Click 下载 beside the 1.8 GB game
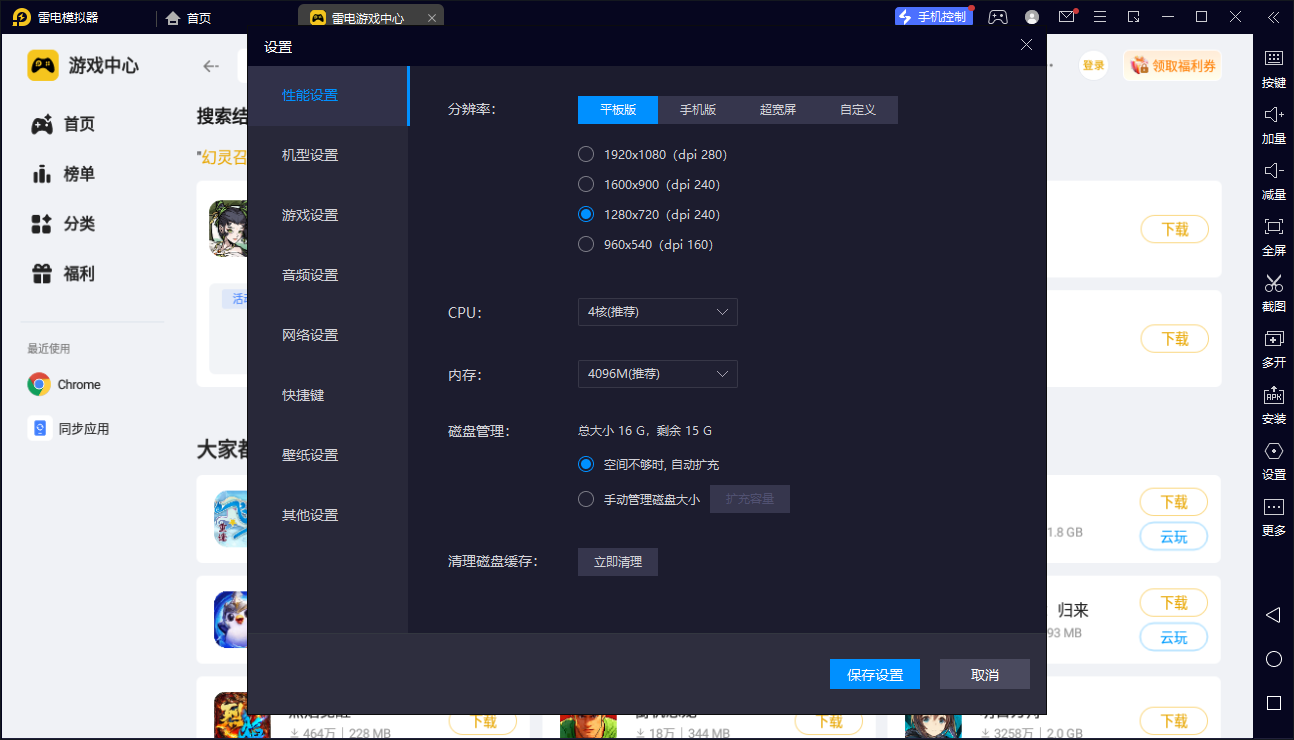 click(x=1174, y=502)
